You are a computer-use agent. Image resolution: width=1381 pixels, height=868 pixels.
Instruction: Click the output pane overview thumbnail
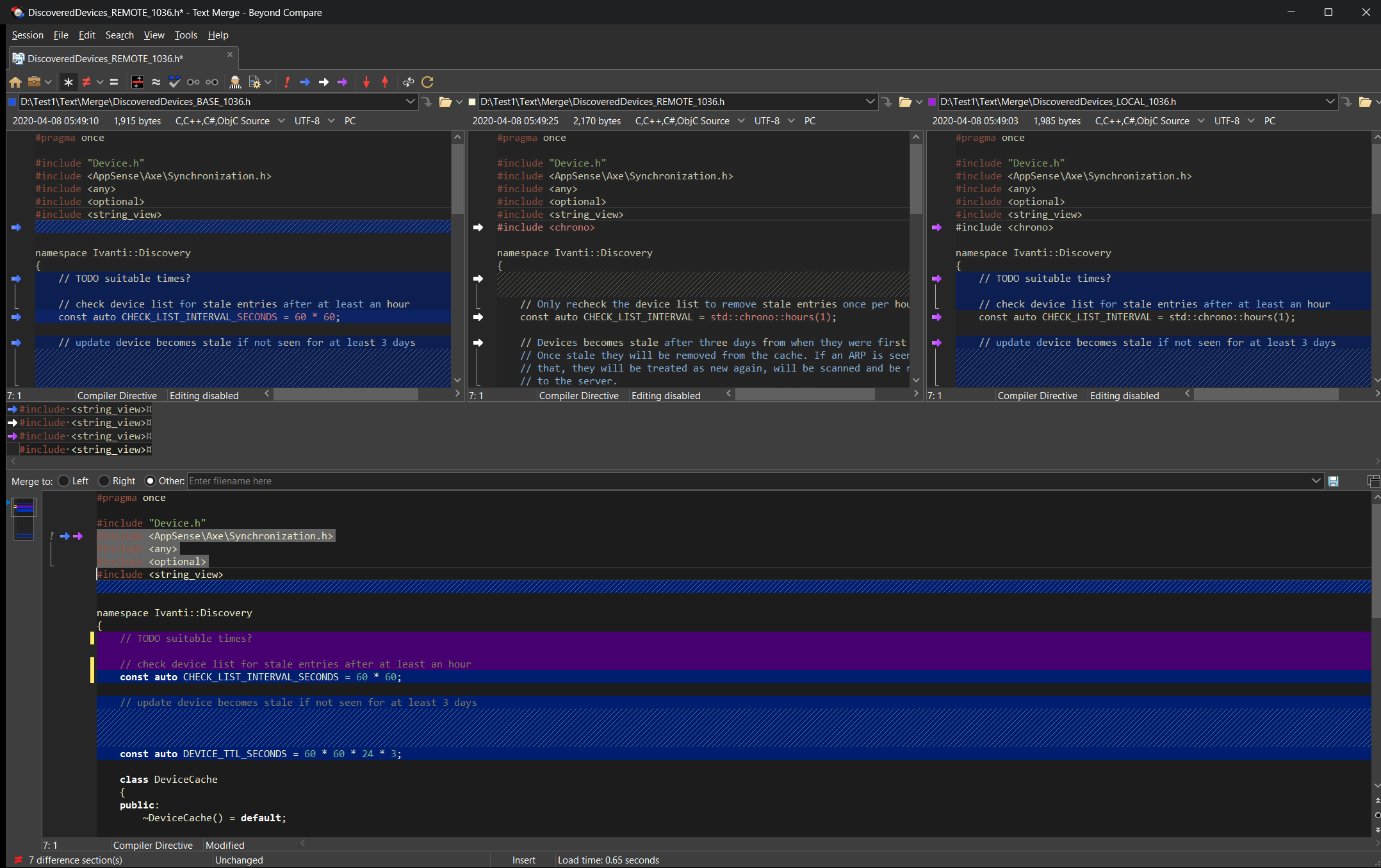[24, 519]
